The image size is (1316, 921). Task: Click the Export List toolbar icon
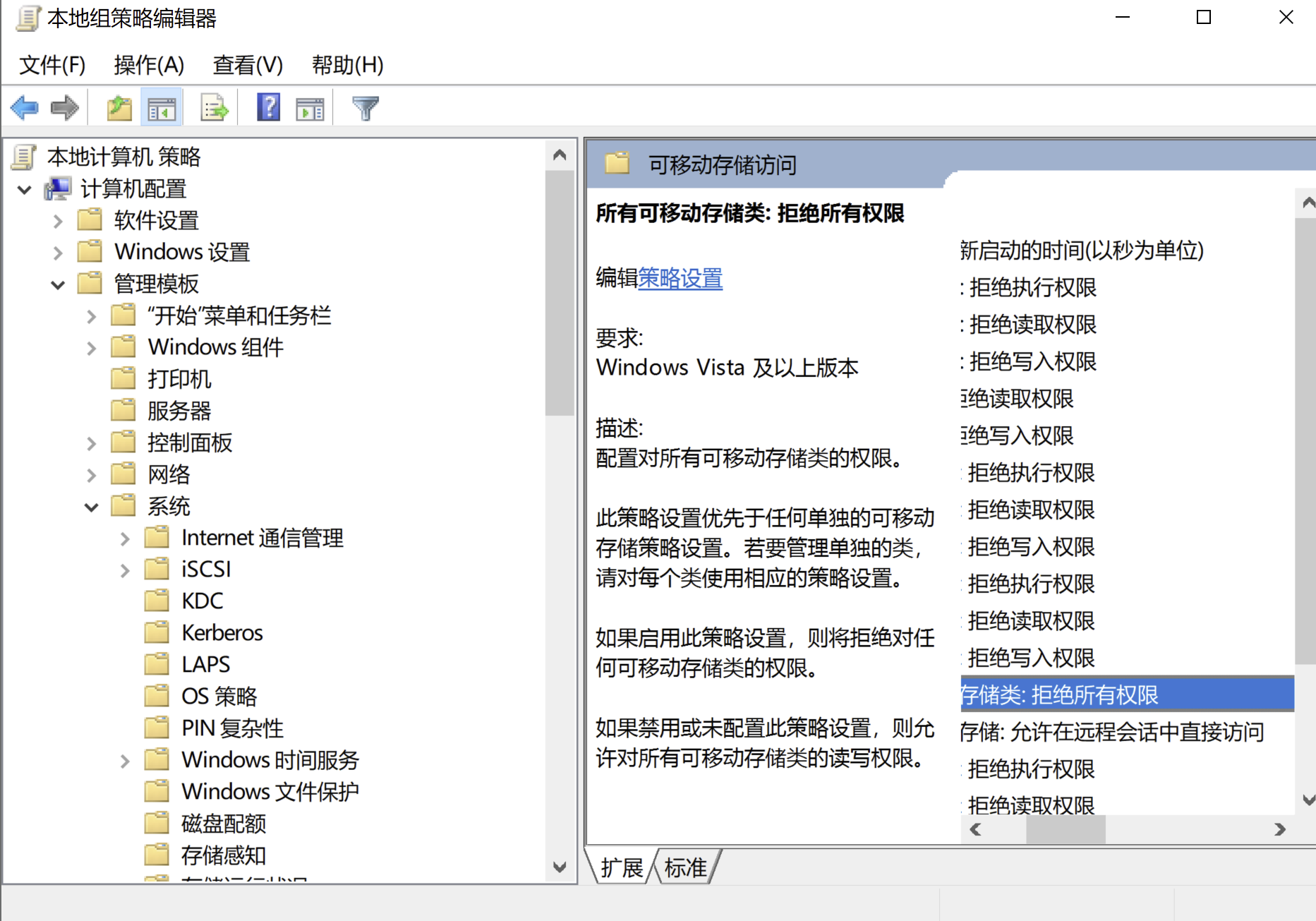tap(215, 108)
